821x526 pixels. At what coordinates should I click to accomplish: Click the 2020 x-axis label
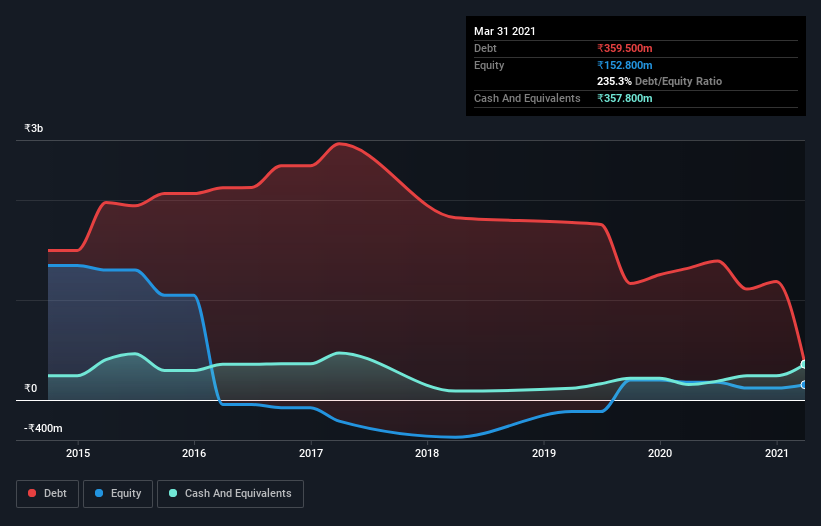(x=660, y=453)
